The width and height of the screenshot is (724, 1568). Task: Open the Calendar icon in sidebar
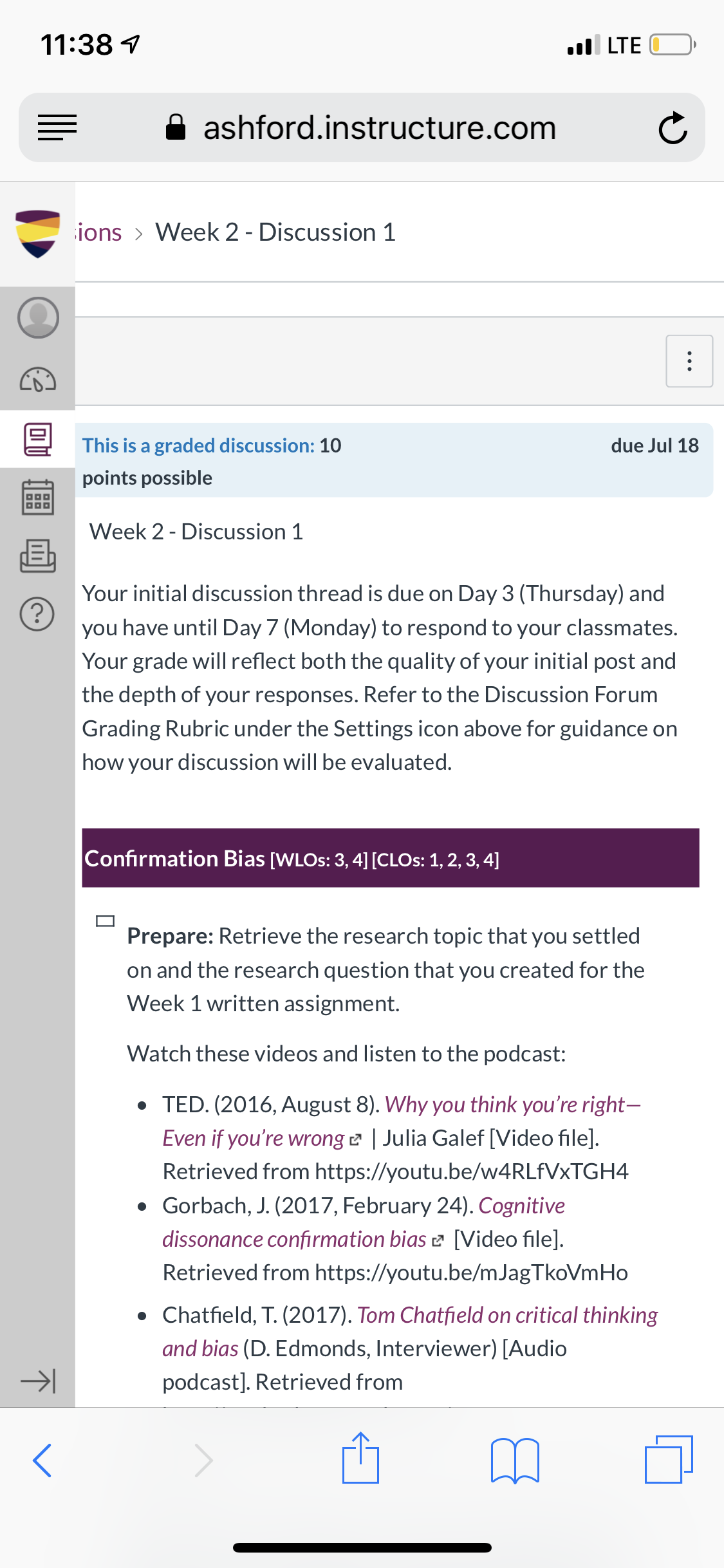[x=38, y=498]
